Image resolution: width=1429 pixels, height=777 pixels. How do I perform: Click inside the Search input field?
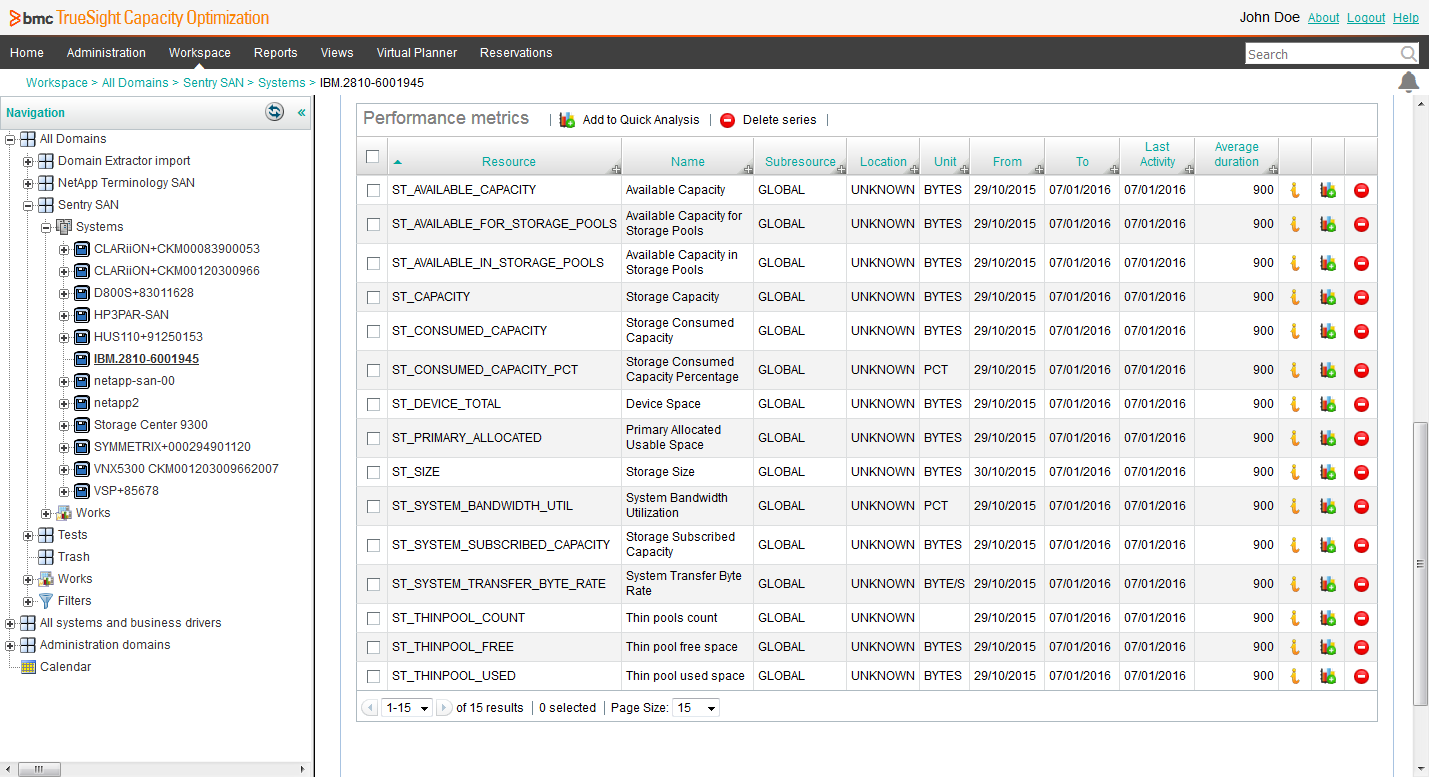(x=1322, y=54)
